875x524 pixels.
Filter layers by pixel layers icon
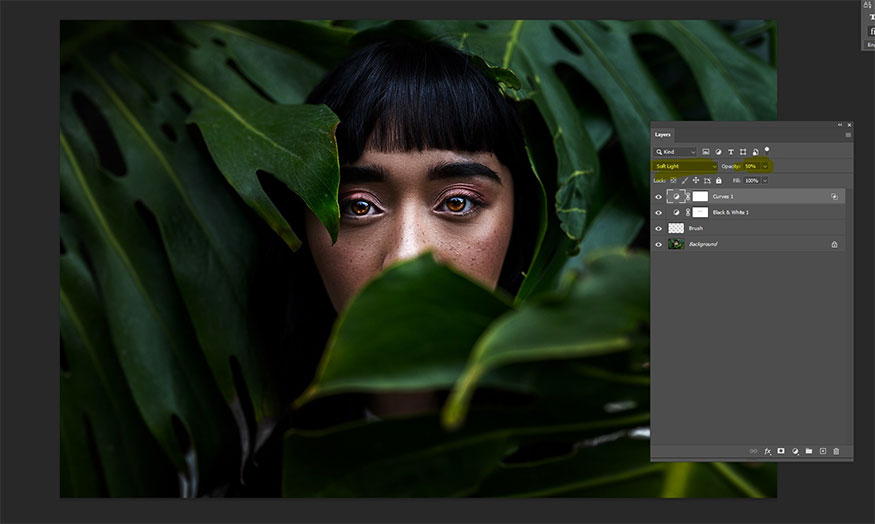[705, 152]
